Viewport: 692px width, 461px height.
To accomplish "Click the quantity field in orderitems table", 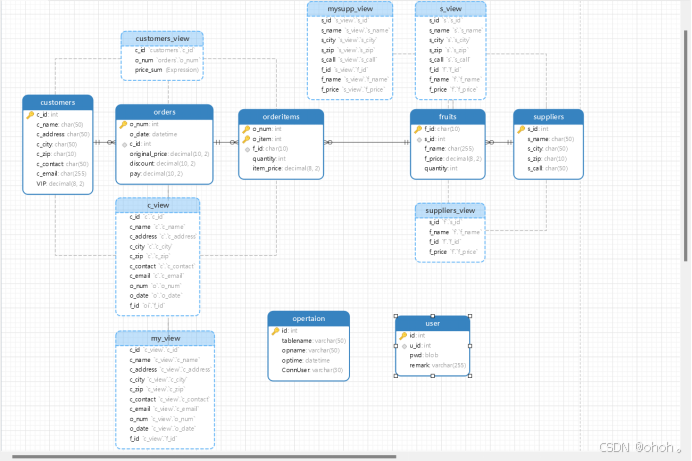I will [x=269, y=159].
